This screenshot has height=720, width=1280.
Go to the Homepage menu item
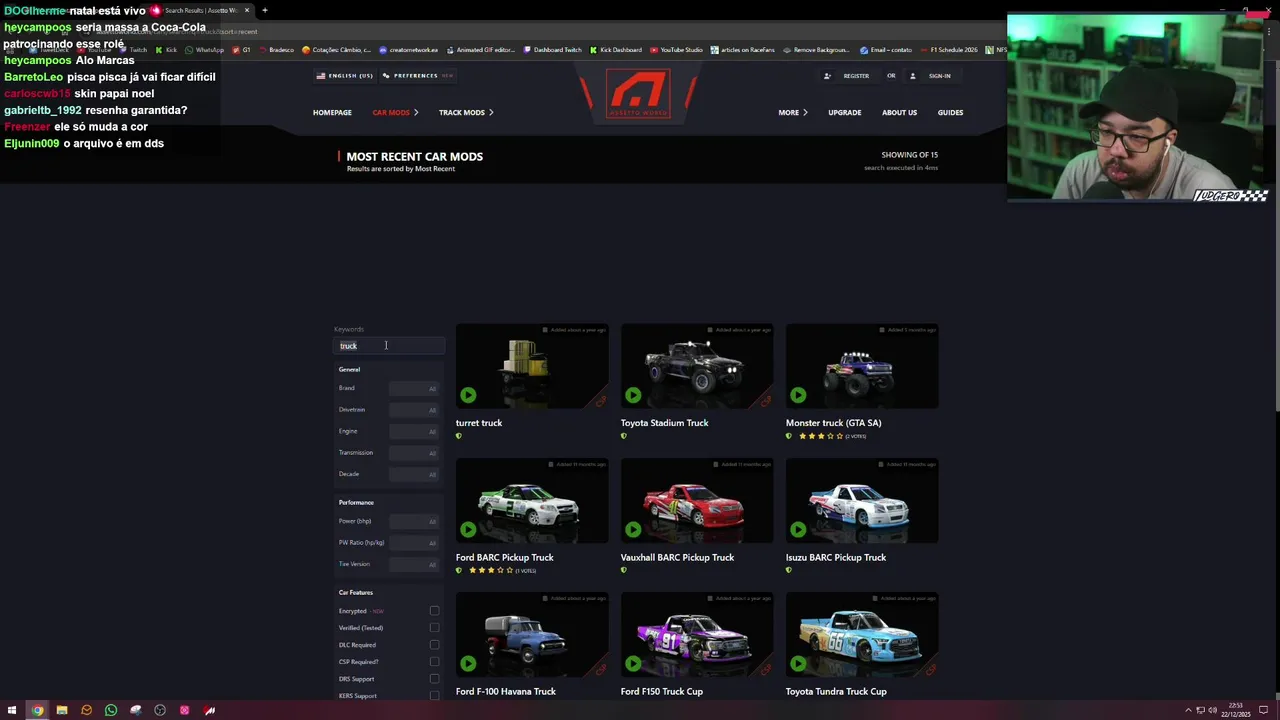click(x=332, y=113)
